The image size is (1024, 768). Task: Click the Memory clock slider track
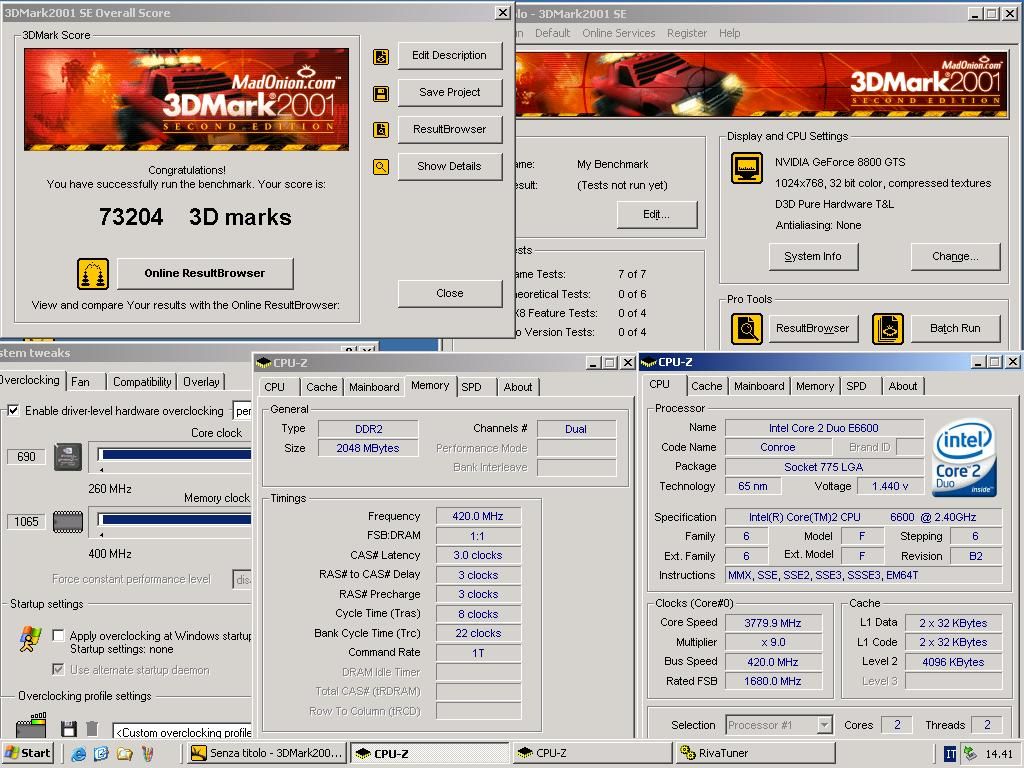click(174, 520)
